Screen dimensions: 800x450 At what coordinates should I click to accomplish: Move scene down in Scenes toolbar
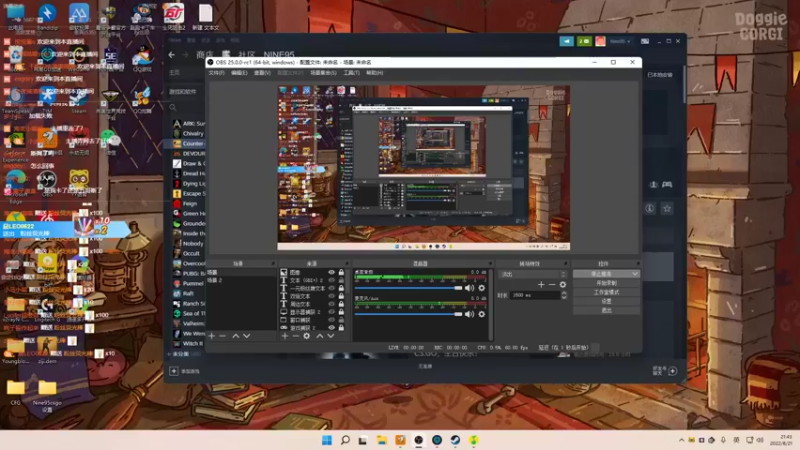coord(247,336)
